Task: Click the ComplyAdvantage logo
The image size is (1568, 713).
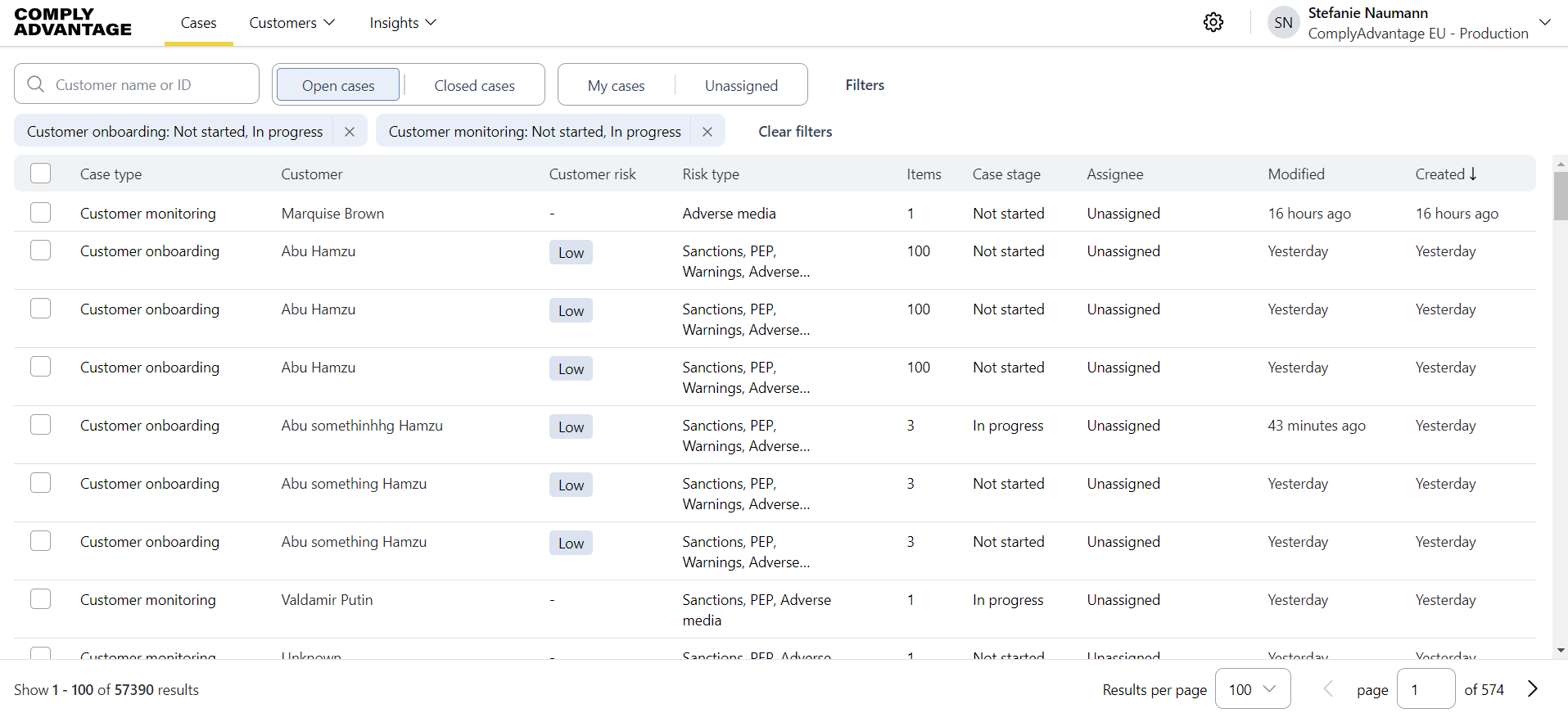Action: point(73,22)
